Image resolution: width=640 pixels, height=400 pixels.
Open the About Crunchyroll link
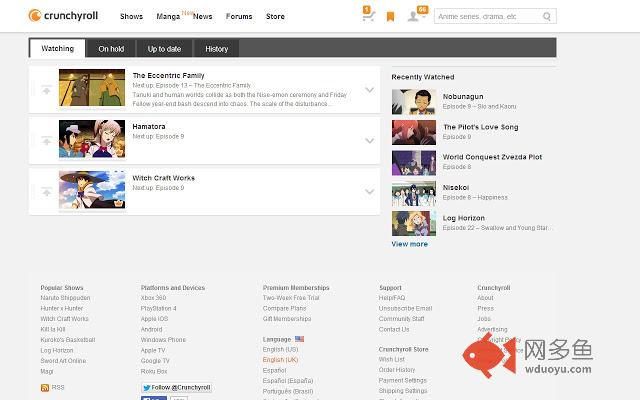tap(485, 298)
